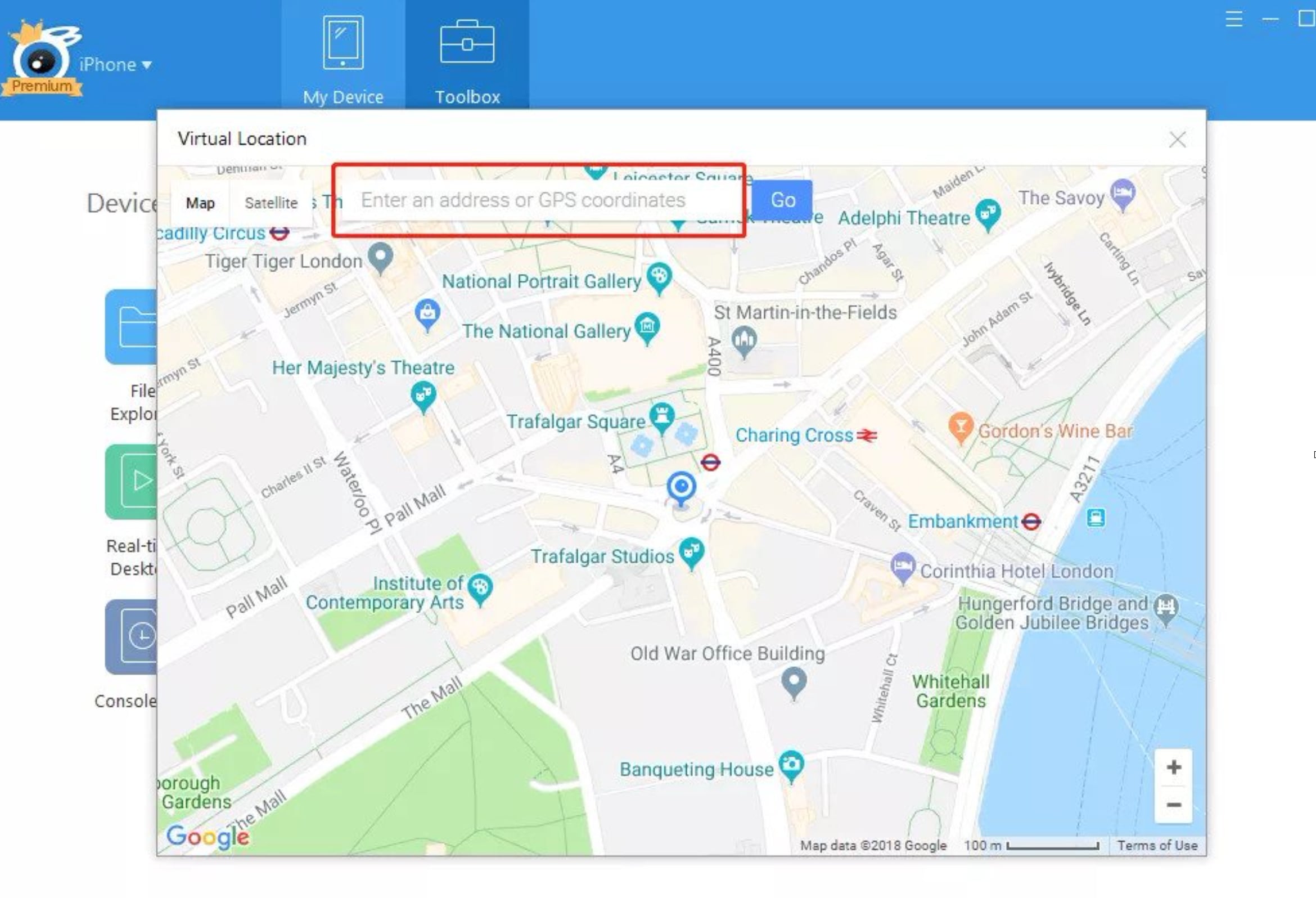Open the hamburger menu icon
The width and height of the screenshot is (1316, 898).
point(1233,19)
